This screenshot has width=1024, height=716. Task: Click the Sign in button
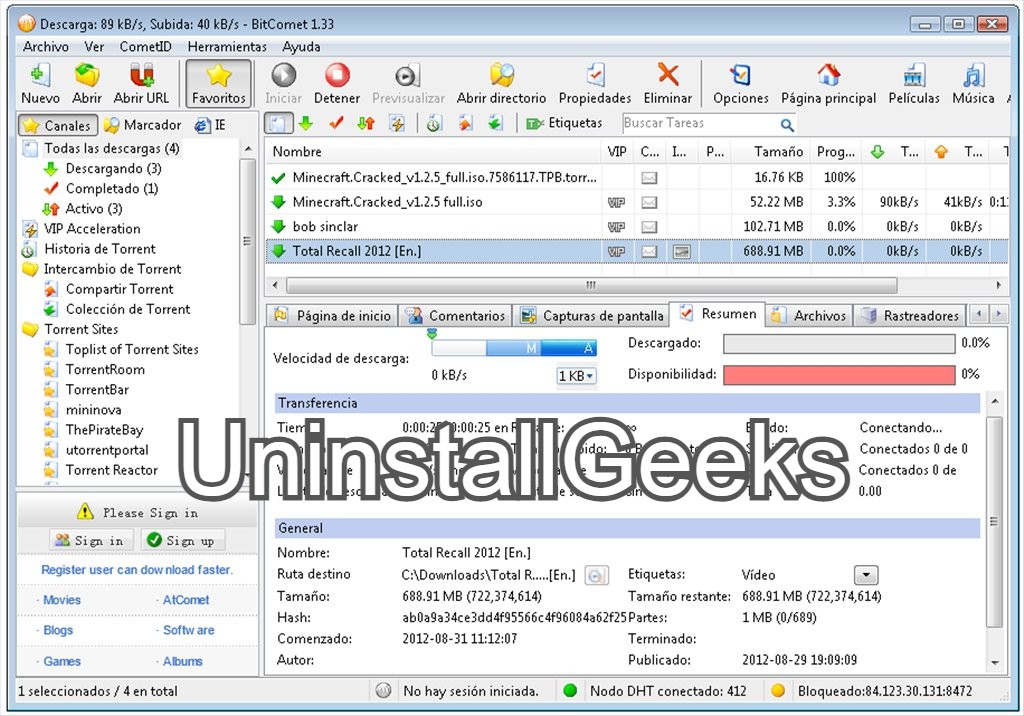91,540
